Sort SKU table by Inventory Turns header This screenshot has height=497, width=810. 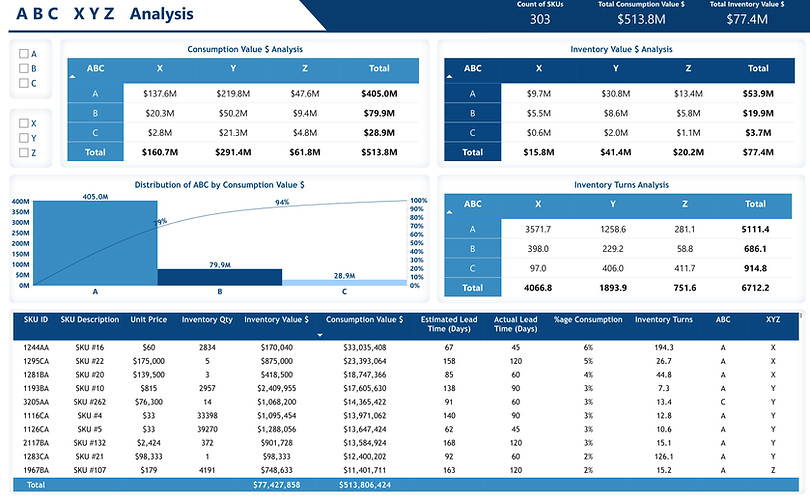click(x=663, y=319)
